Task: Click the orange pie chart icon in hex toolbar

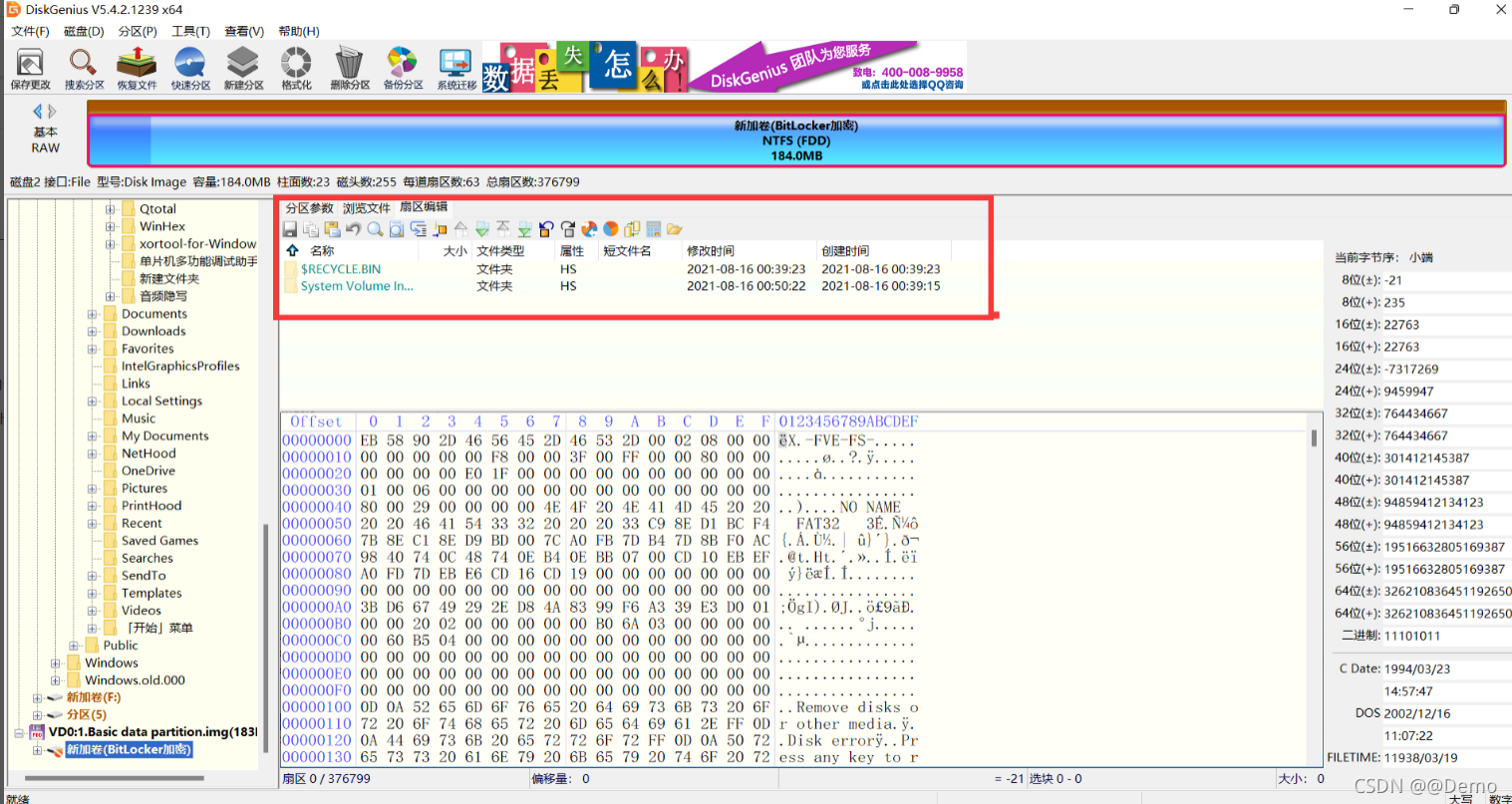Action: (x=610, y=229)
